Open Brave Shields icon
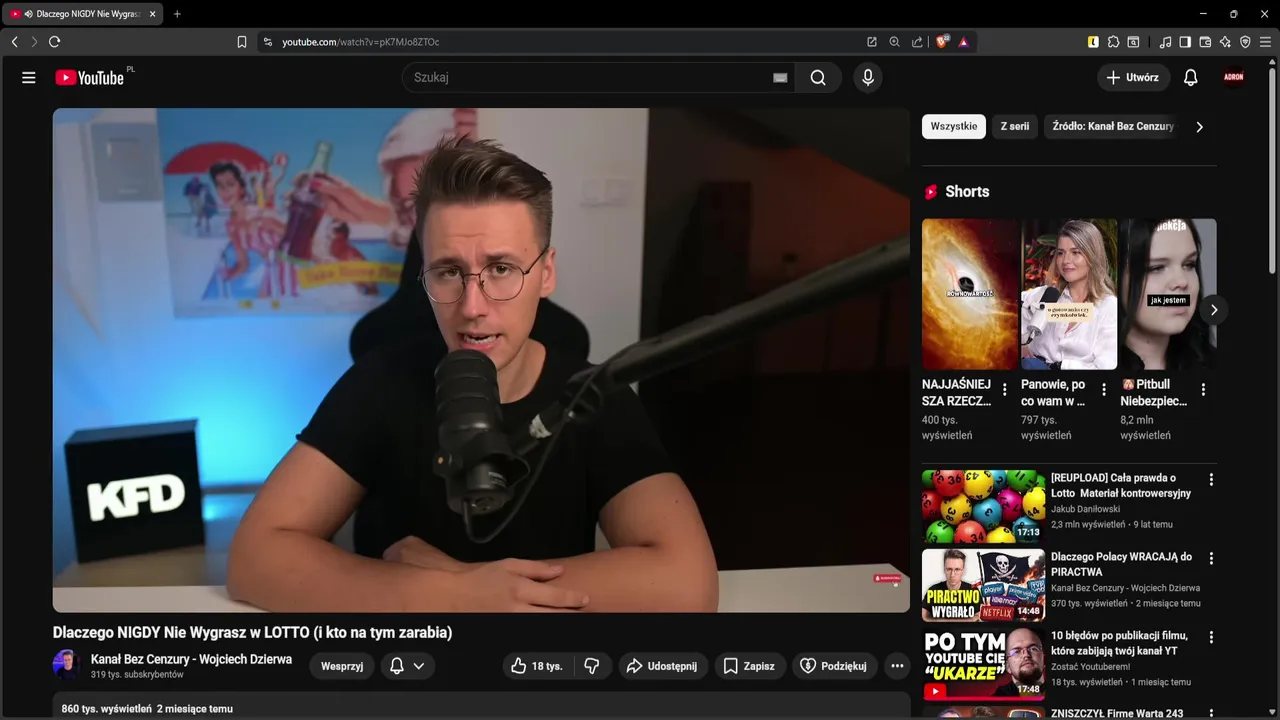The image size is (1280, 720). coord(942,42)
